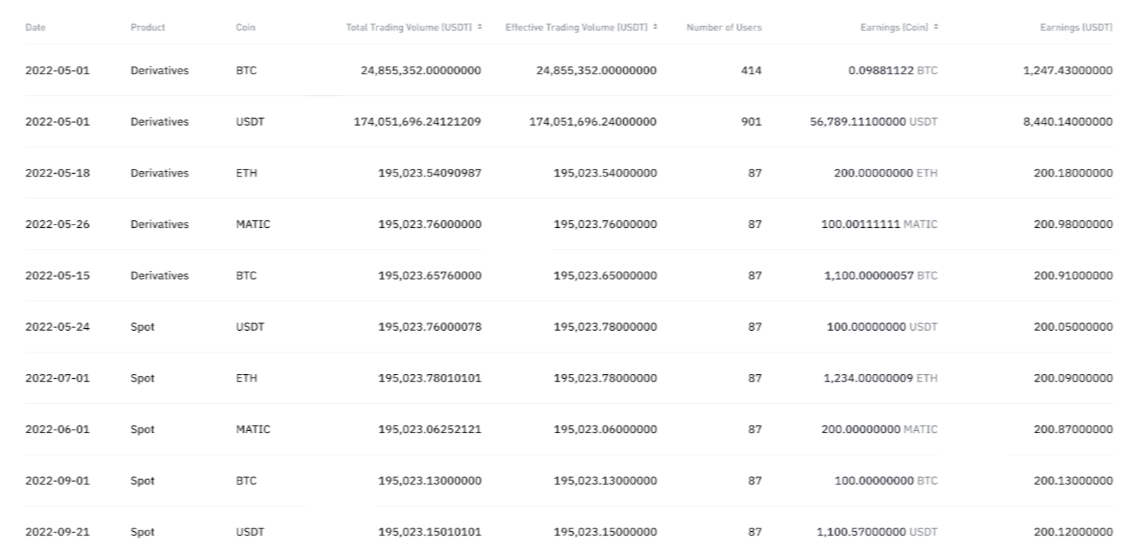The height and width of the screenshot is (547, 1126).
Task: Select the 2022-09-21 row date
Action: 57,532
